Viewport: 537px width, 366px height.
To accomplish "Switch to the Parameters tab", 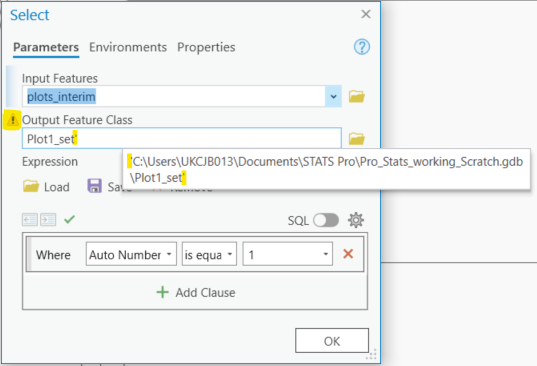I will pos(46,47).
